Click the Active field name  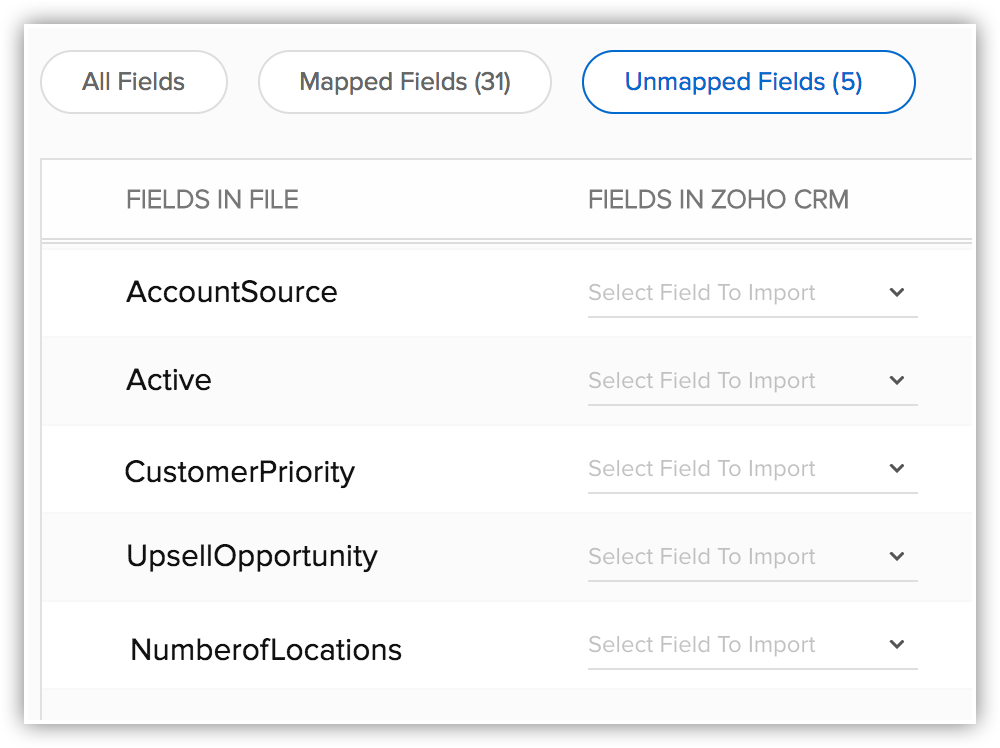coord(169,380)
